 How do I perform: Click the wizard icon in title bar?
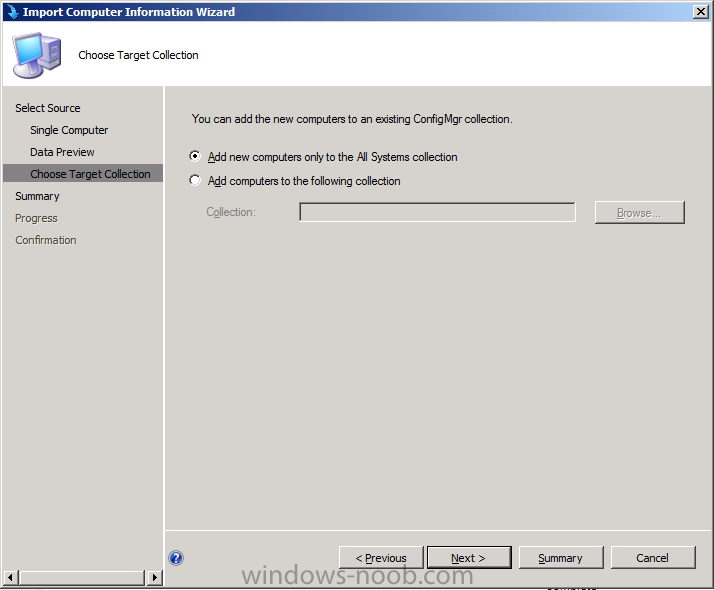point(13,11)
